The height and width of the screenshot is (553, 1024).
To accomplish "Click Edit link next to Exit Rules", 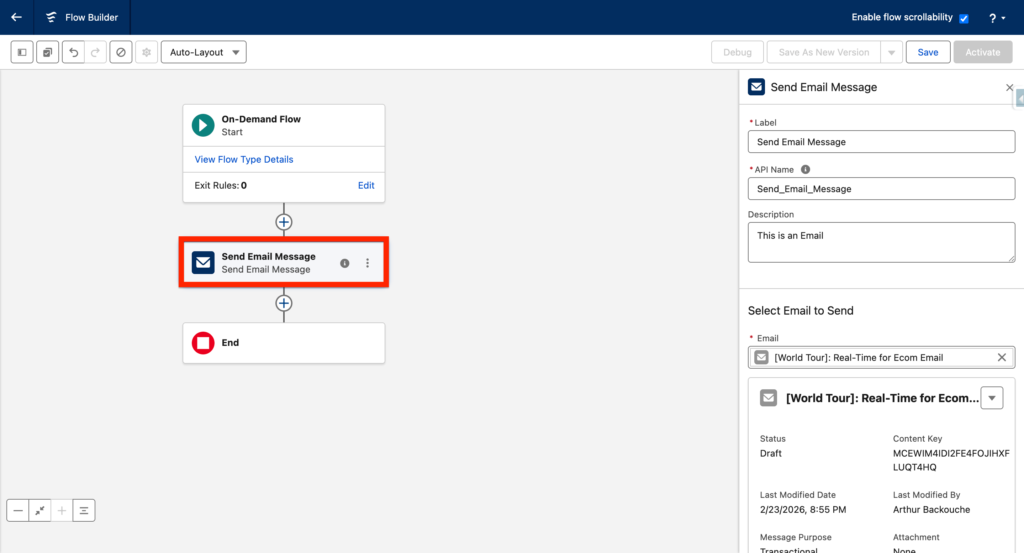I will (366, 185).
